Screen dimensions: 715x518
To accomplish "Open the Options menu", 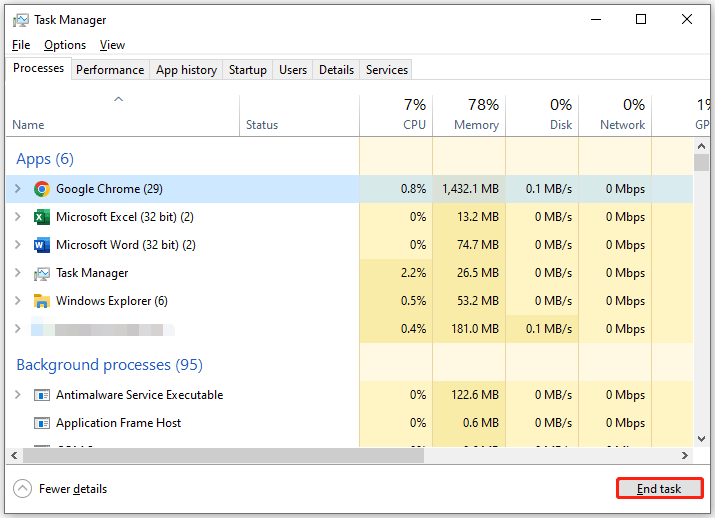I will [x=65, y=45].
